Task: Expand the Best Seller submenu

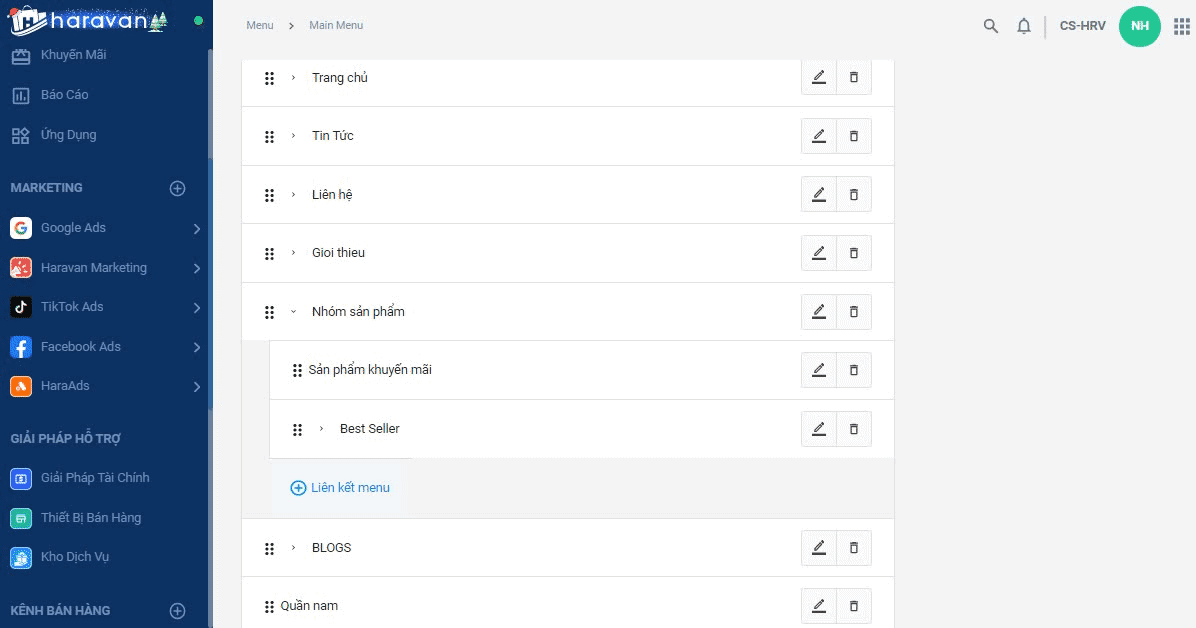Action: tap(321, 429)
